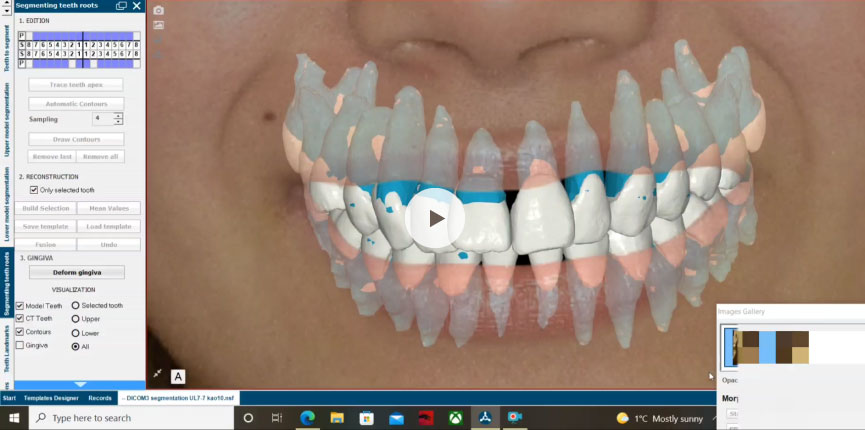Open the Teeth Landmarks side tab
The width and height of the screenshot is (865, 430).
point(7,348)
